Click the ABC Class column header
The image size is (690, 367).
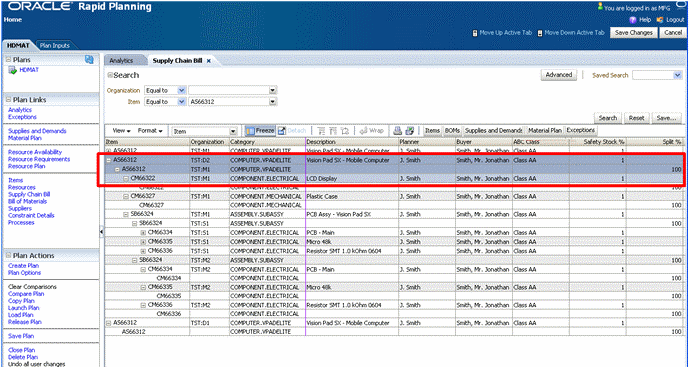pos(540,142)
